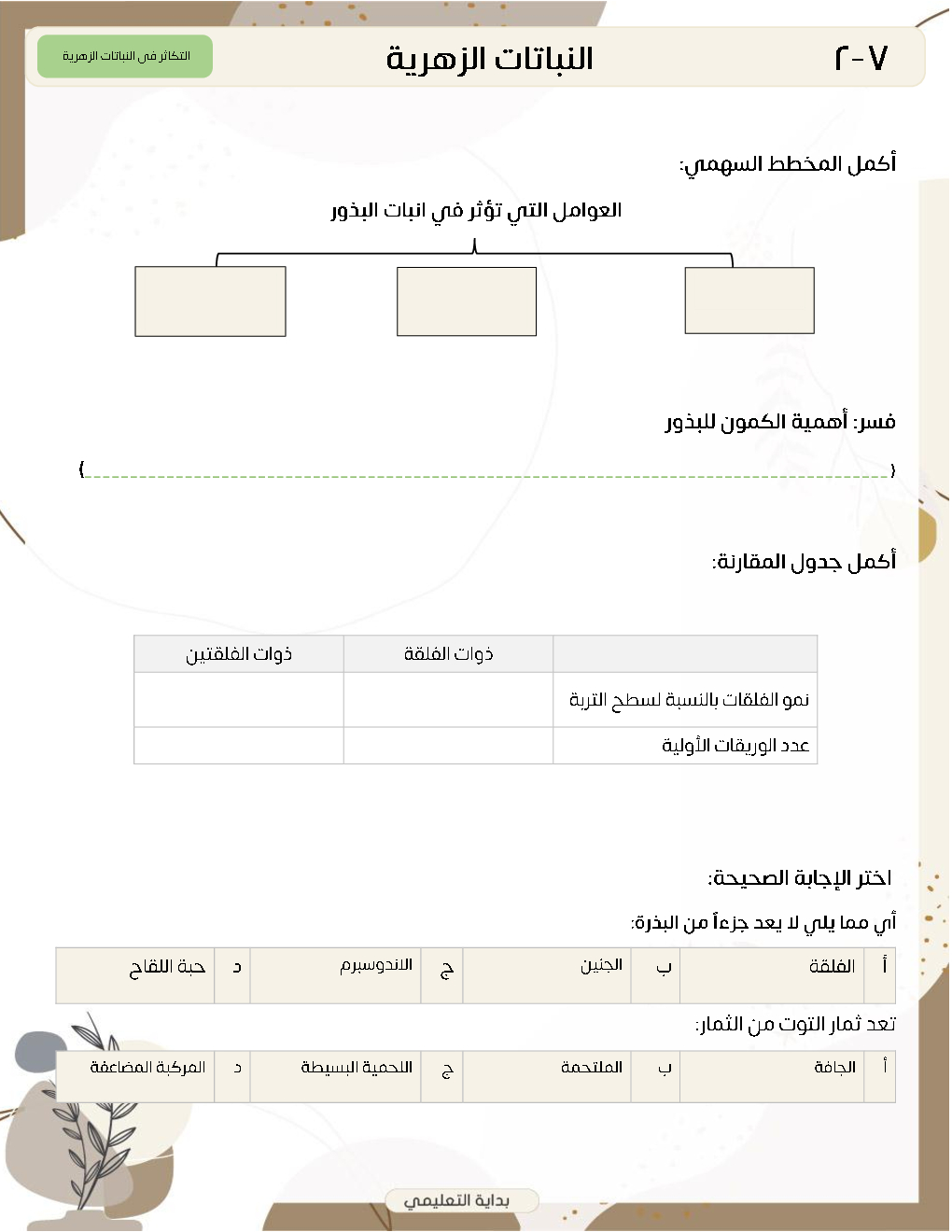Click empty 'ذوات الفلقتين' cell in 'عدد الوريقات الأولية' row

239,745
